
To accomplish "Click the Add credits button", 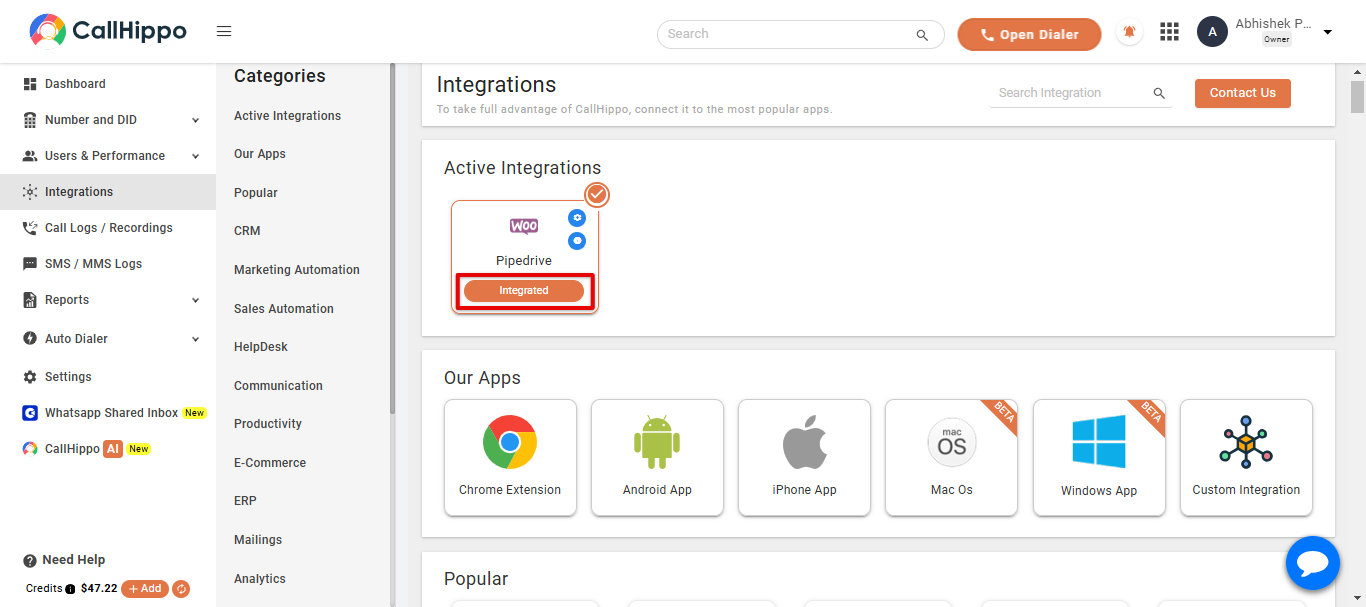I will point(145,589).
